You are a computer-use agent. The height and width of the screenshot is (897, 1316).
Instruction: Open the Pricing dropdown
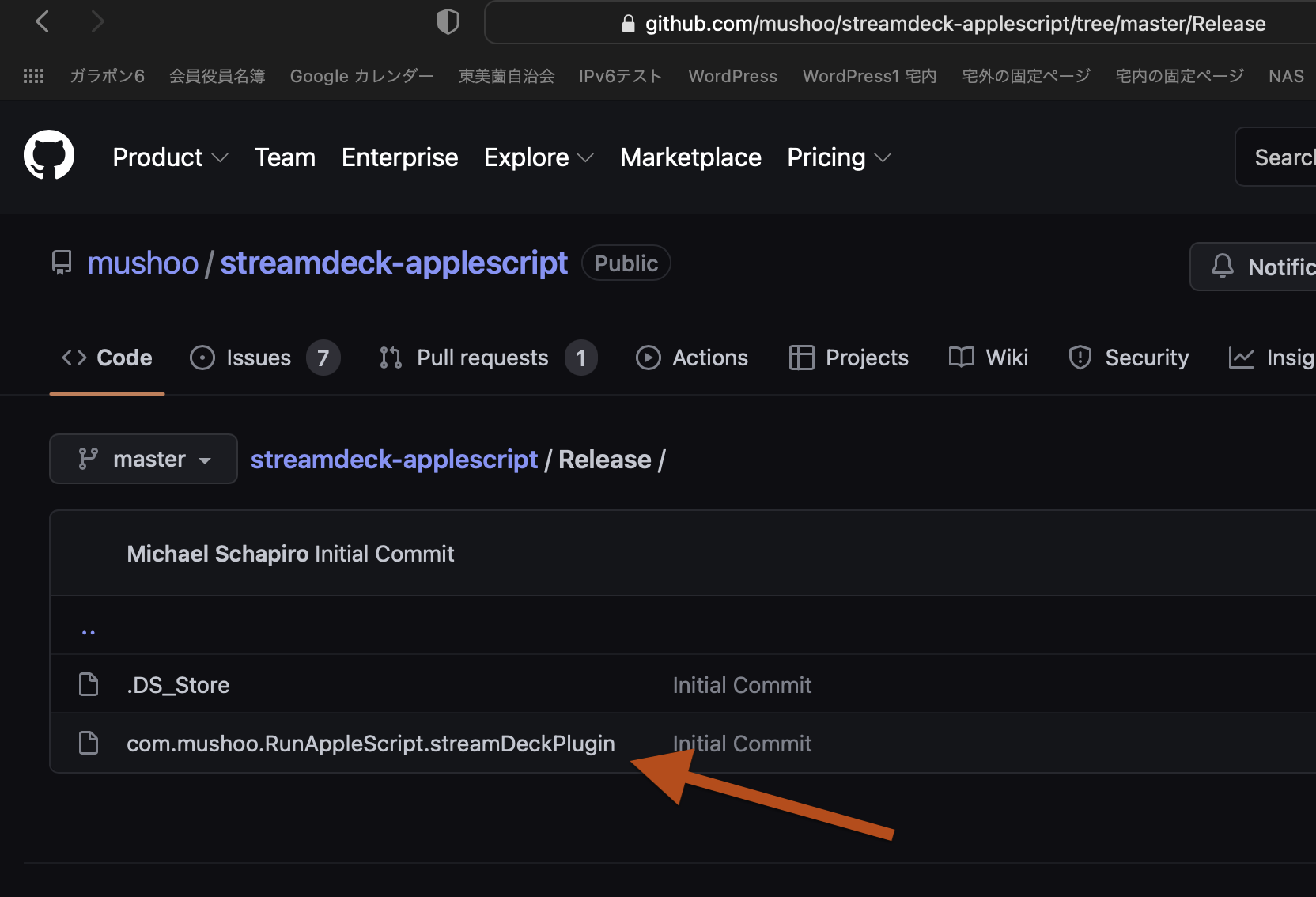click(x=838, y=157)
